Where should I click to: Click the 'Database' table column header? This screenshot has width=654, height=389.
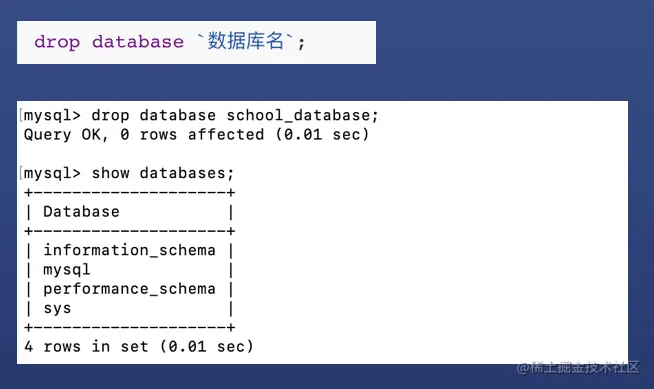pos(81,212)
